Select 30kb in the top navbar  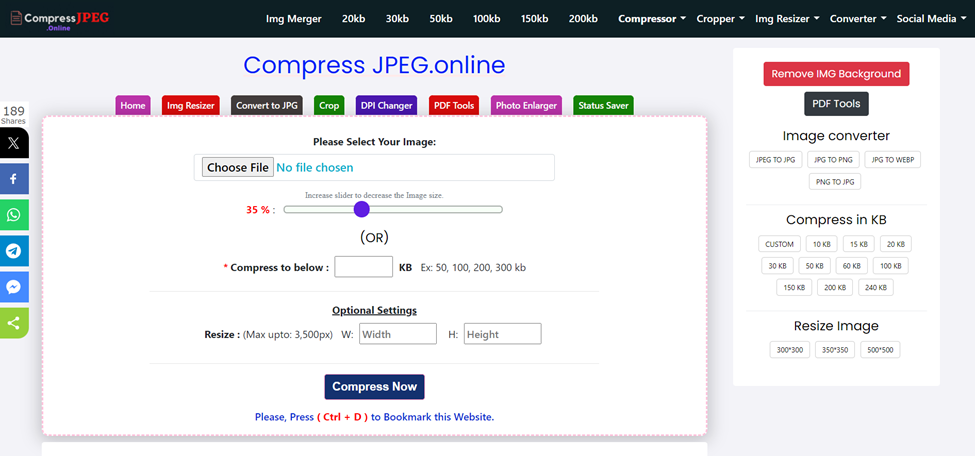point(397,19)
